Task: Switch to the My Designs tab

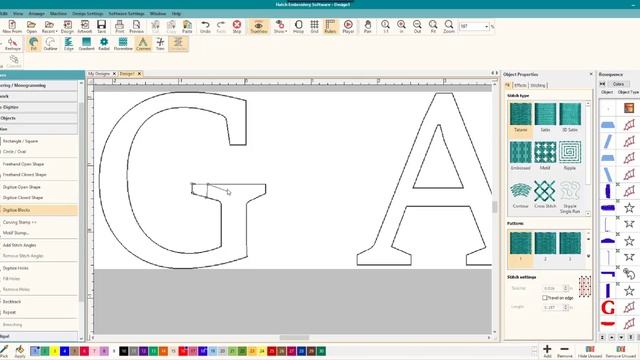Action: [x=99, y=74]
